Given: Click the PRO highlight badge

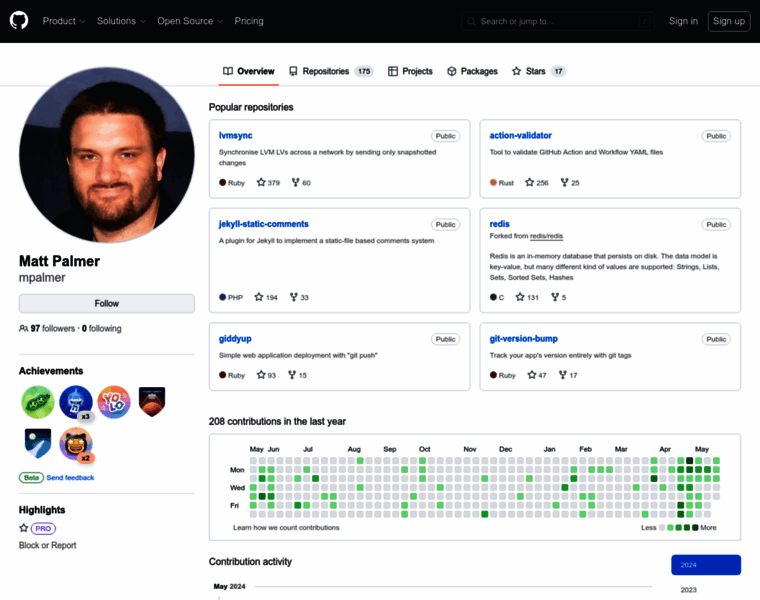Looking at the screenshot, I should (x=43, y=529).
